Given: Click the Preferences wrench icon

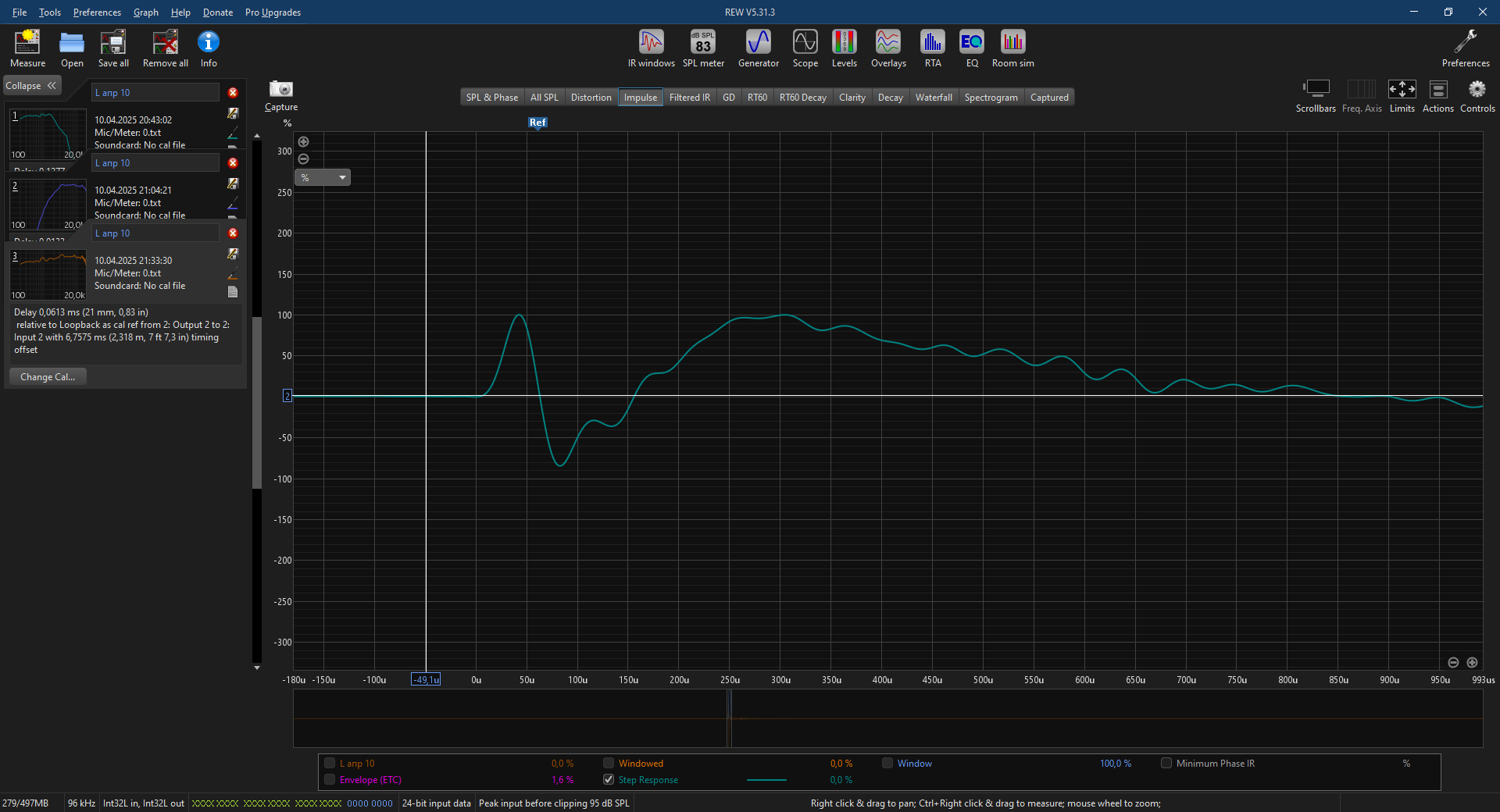Looking at the screenshot, I should click(1466, 48).
